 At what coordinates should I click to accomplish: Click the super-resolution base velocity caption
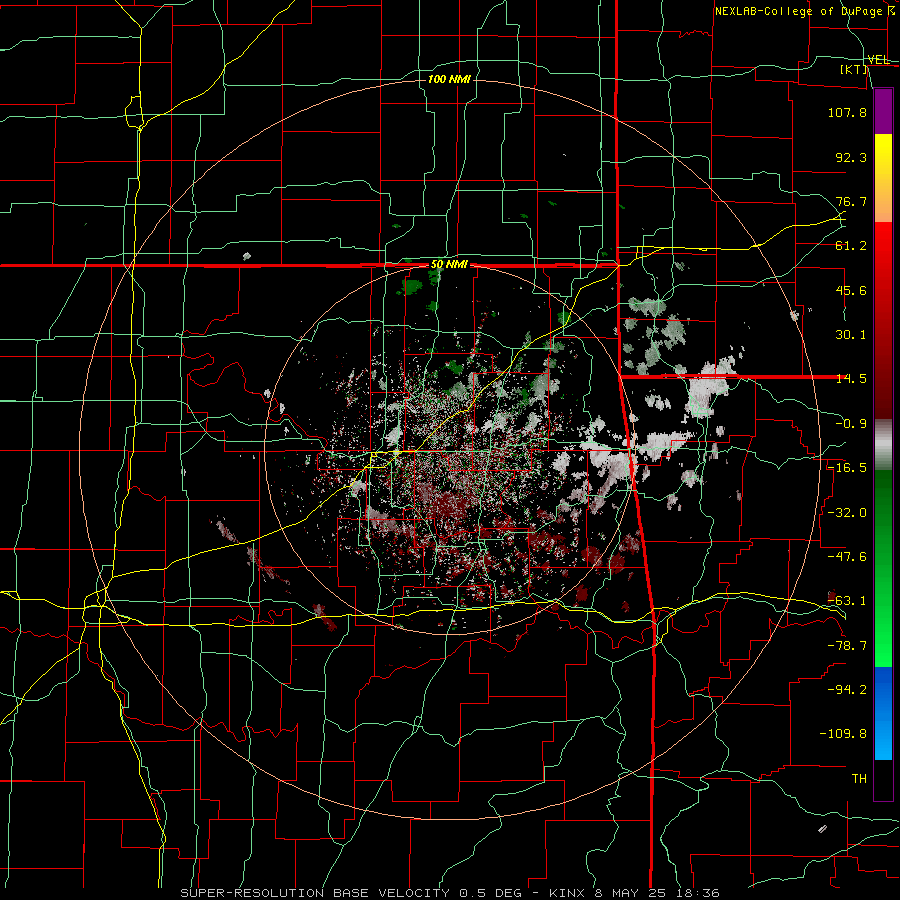click(x=449, y=893)
